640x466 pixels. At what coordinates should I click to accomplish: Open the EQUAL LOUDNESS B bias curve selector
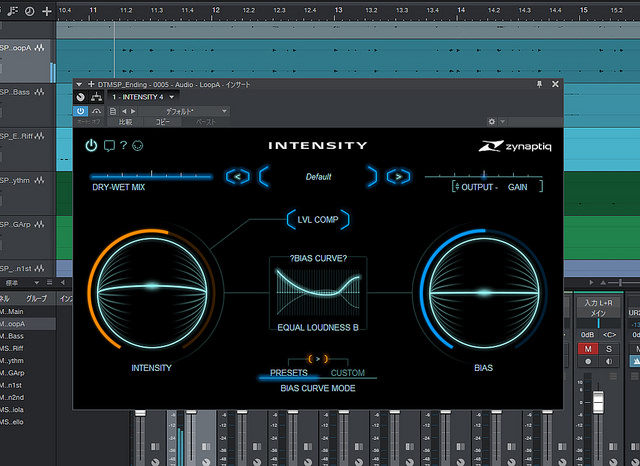[318, 327]
